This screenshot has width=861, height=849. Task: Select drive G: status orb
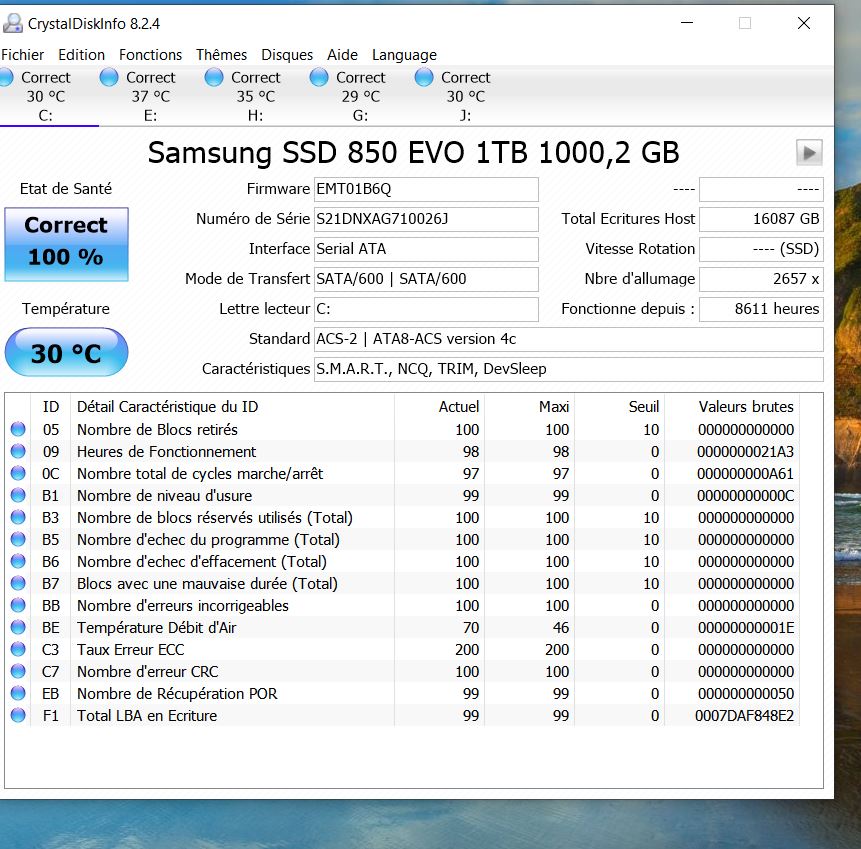click(x=318, y=77)
